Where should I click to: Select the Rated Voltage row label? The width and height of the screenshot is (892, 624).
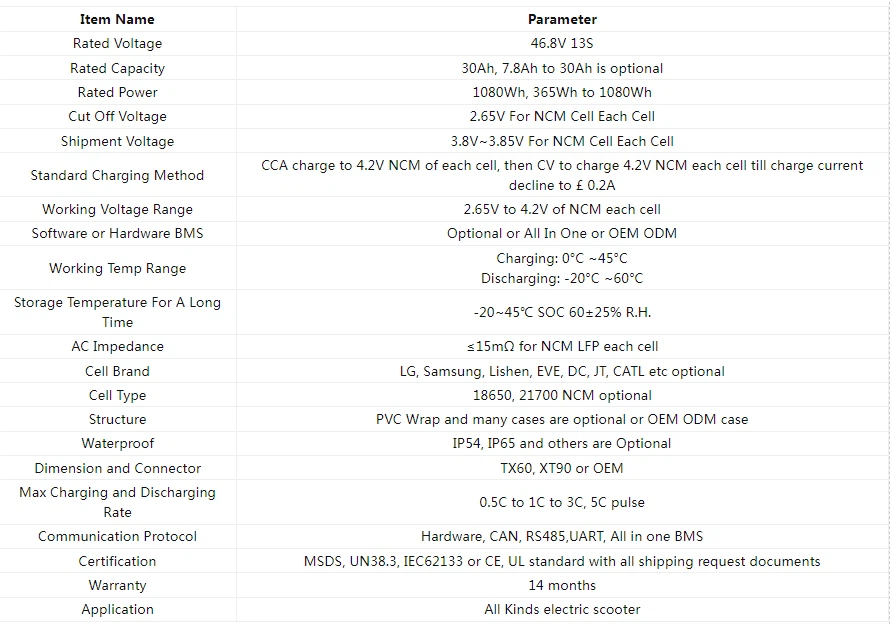click(117, 44)
